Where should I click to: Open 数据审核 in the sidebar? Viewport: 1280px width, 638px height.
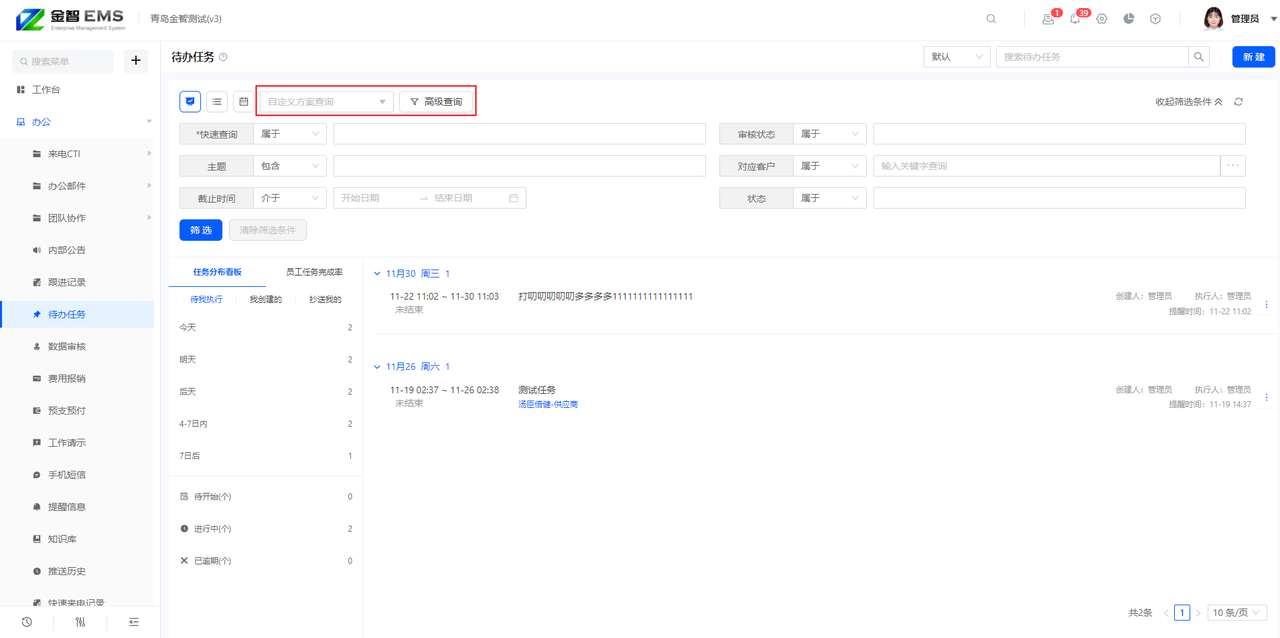point(67,346)
